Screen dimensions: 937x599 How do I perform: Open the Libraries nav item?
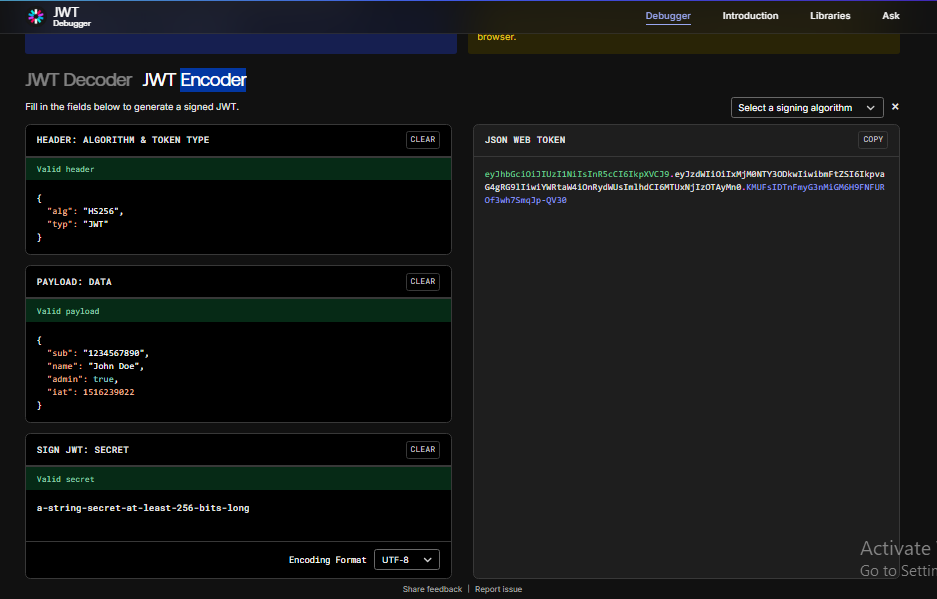point(829,16)
